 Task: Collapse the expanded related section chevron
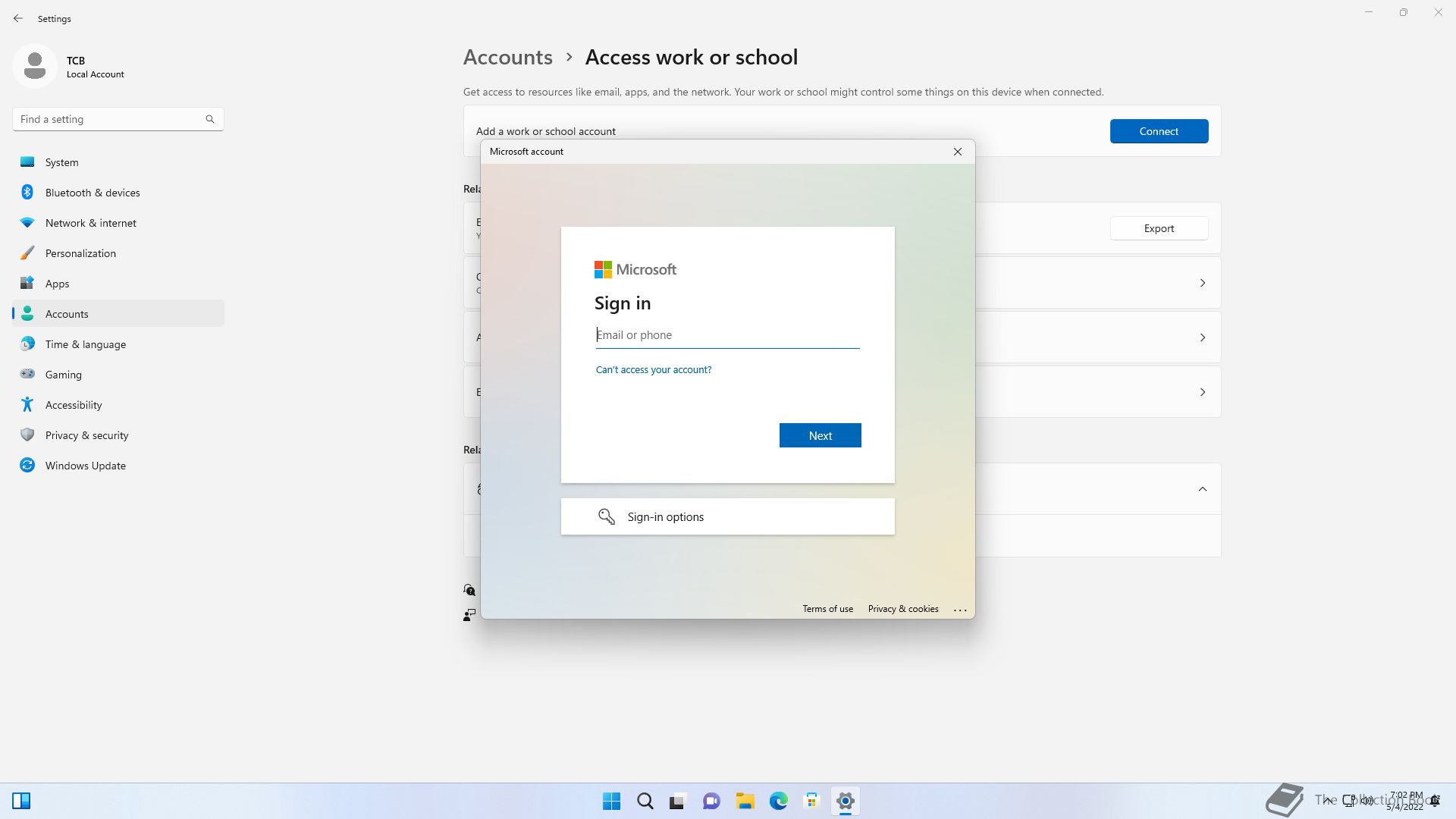coord(1202,489)
